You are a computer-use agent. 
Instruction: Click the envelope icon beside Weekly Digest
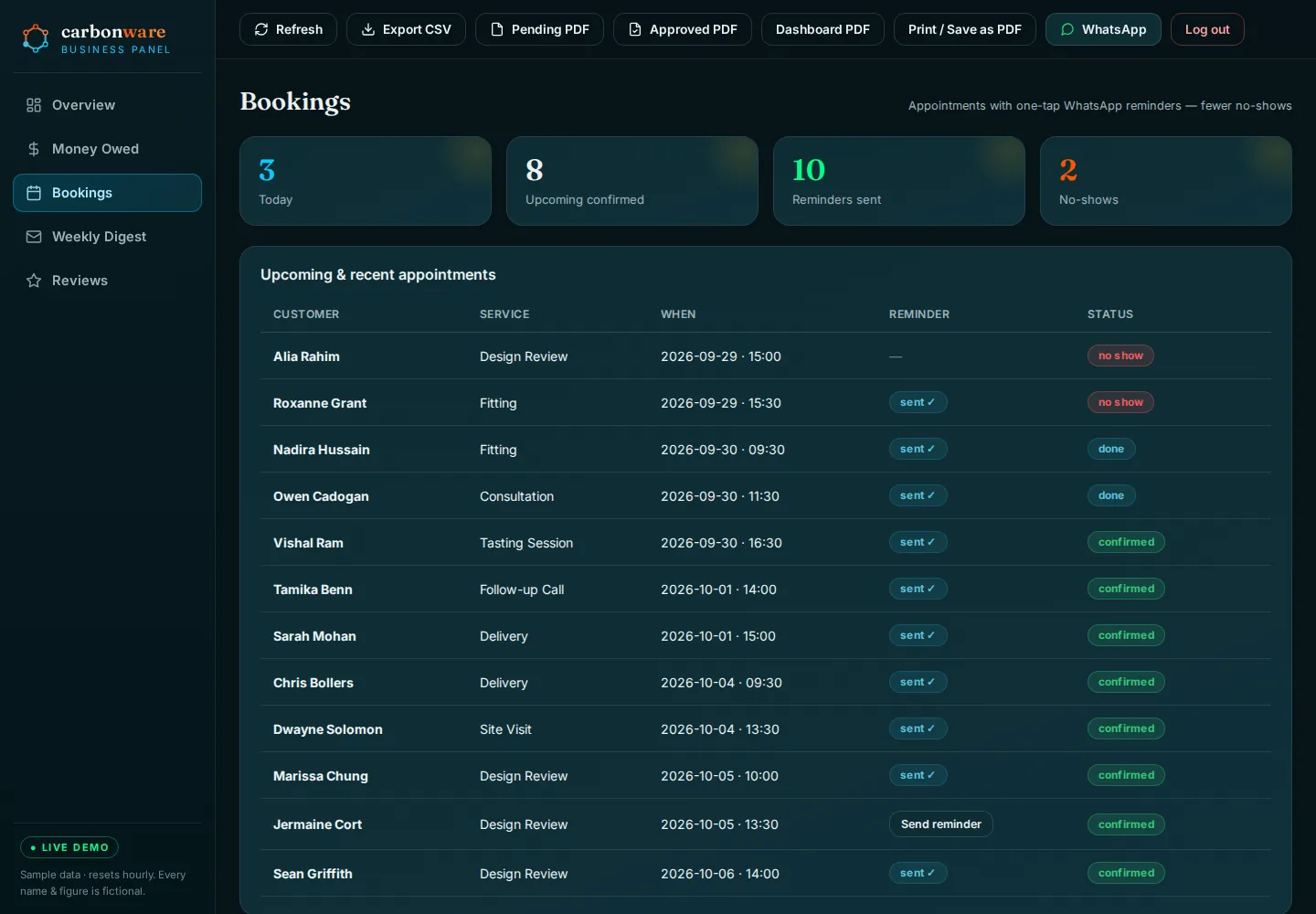(34, 237)
